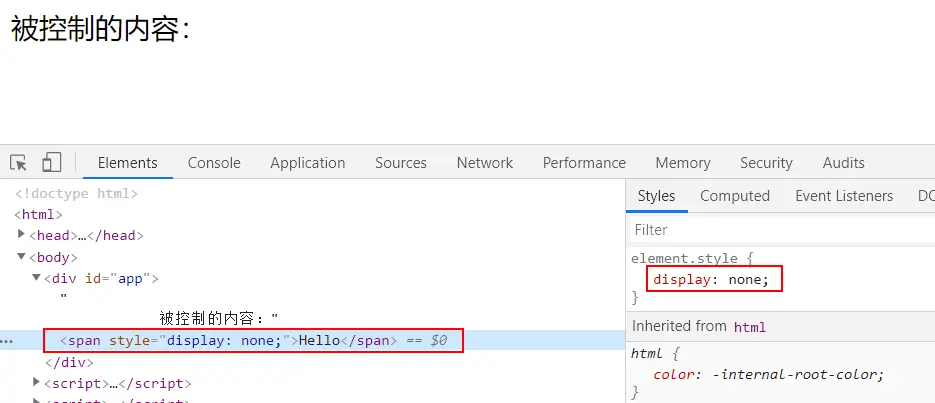Click the display property name in element.style
Viewport: 935px width, 403px height.
point(682,279)
